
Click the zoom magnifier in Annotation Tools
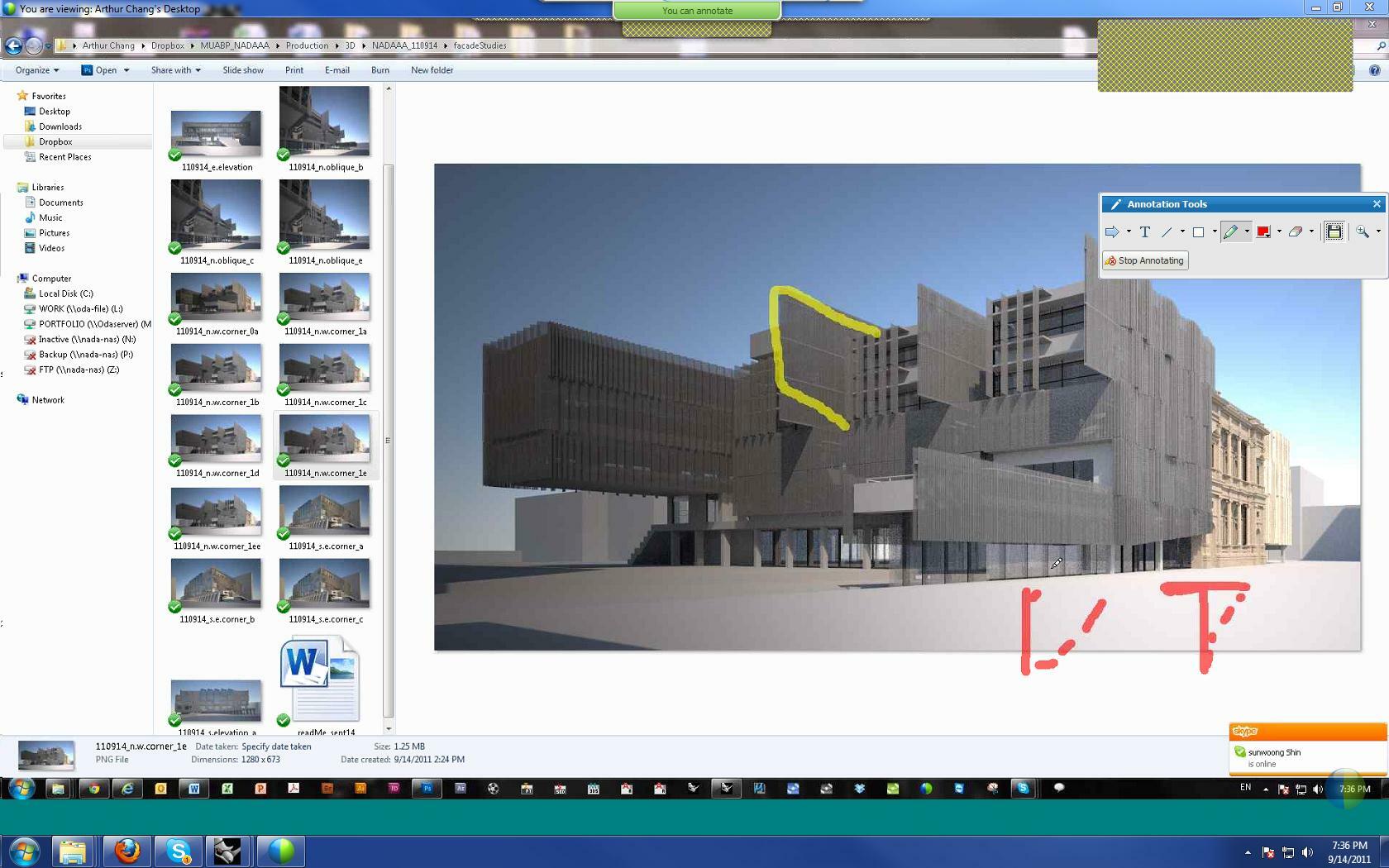pos(1362,232)
